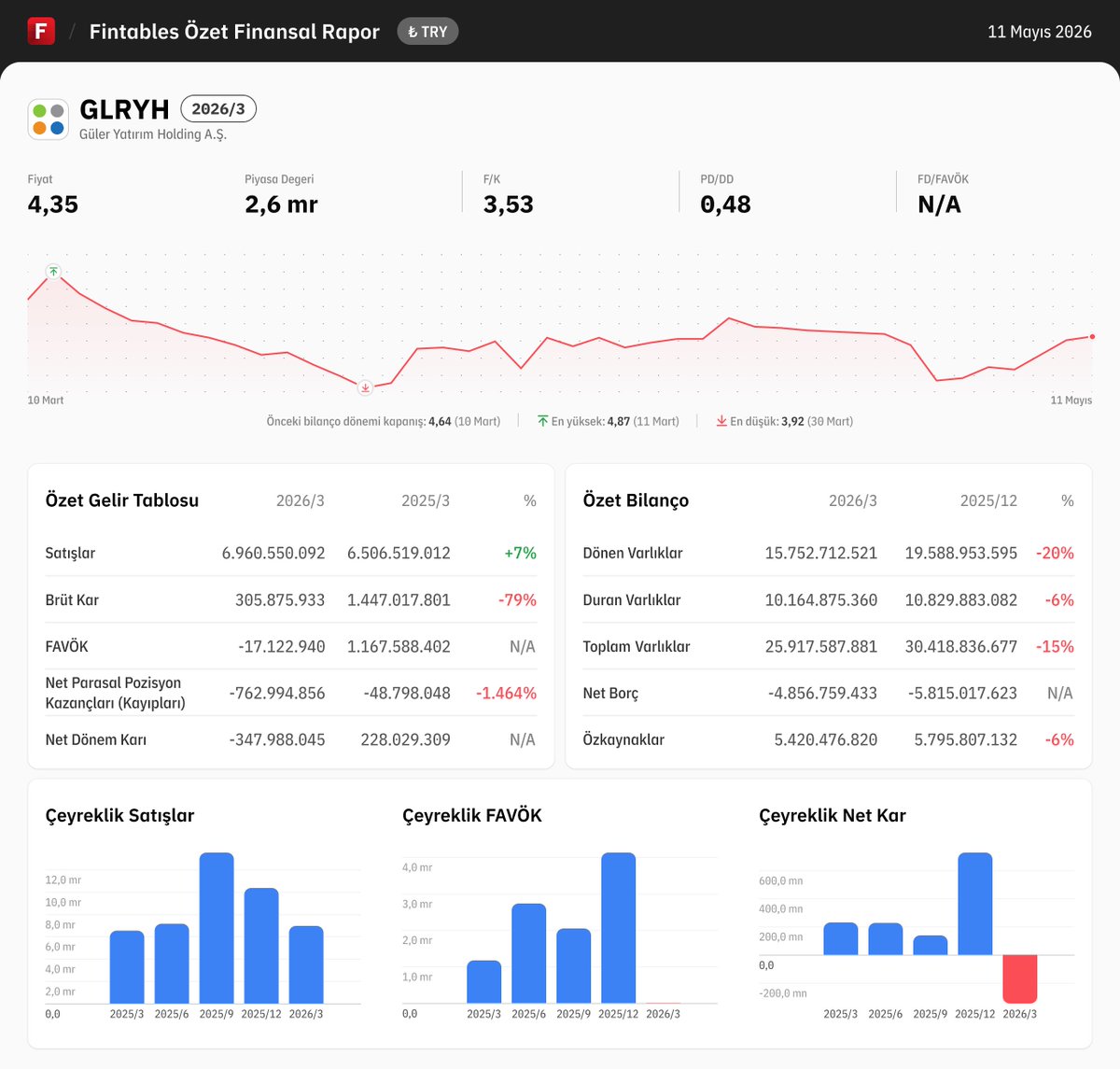This screenshot has width=1120, height=1069.
Task: Click FAVÖK value -17.122.940
Action: coord(282,646)
